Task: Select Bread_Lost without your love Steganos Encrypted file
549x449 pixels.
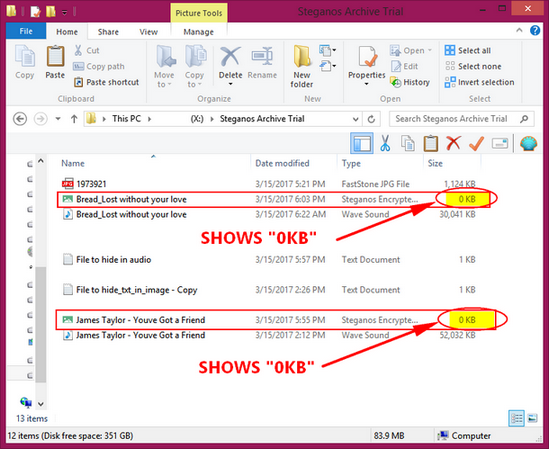Action: tap(269, 199)
